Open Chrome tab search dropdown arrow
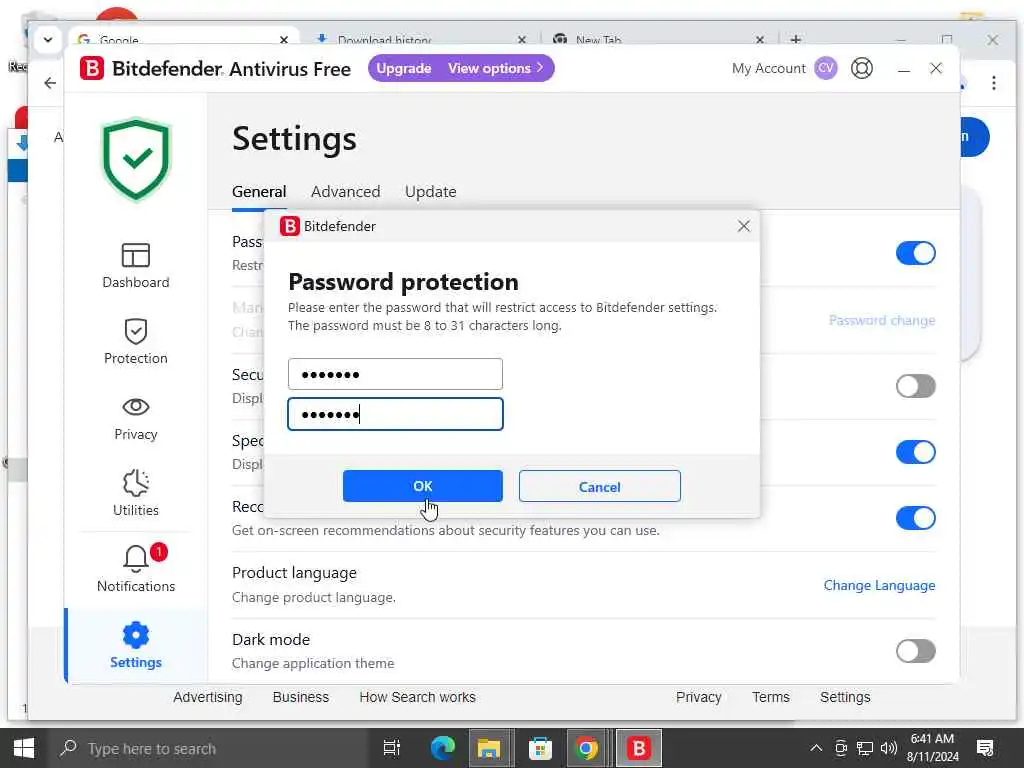Image resolution: width=1024 pixels, height=768 pixels. pos(48,40)
